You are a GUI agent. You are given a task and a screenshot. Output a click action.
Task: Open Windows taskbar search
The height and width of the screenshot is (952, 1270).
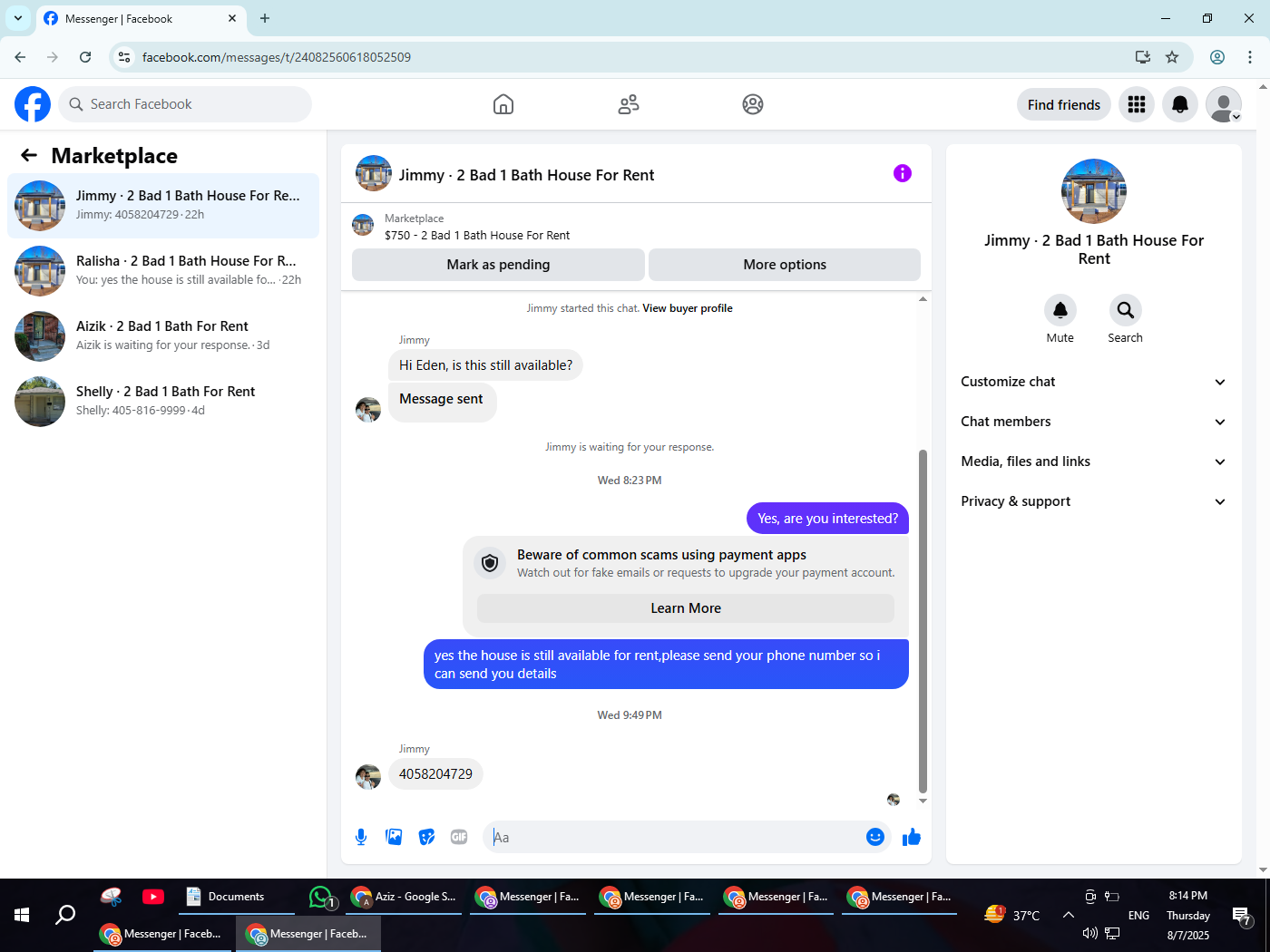pos(65,915)
